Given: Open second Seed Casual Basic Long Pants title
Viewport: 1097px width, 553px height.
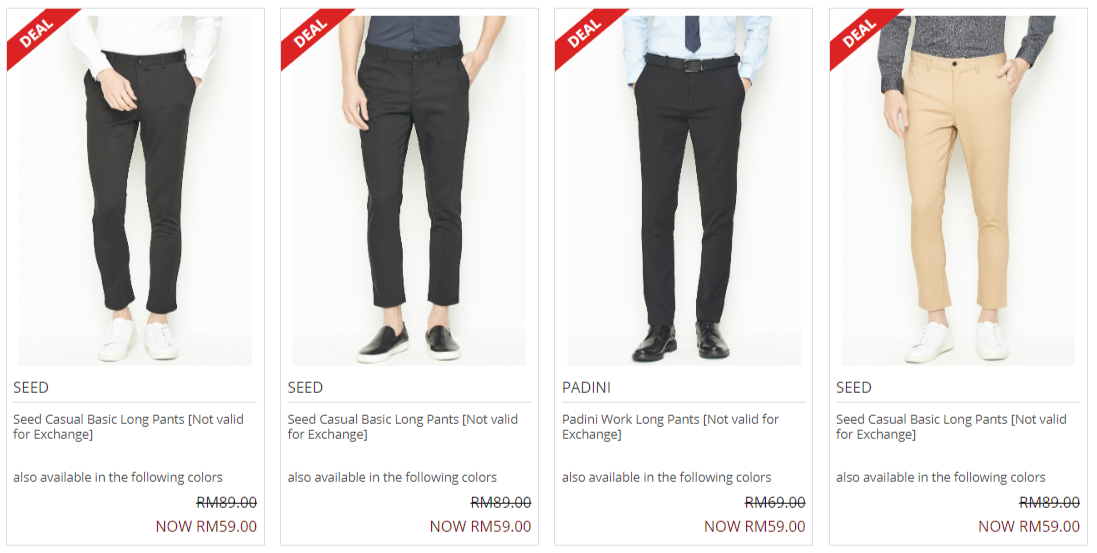Looking at the screenshot, I should tap(403, 427).
